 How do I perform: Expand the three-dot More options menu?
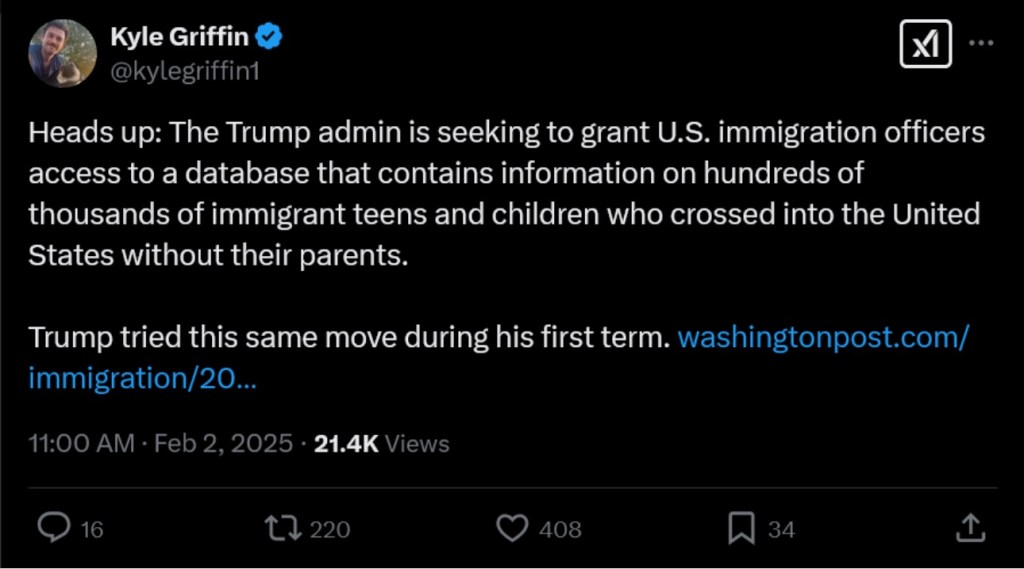pyautogui.click(x=982, y=44)
